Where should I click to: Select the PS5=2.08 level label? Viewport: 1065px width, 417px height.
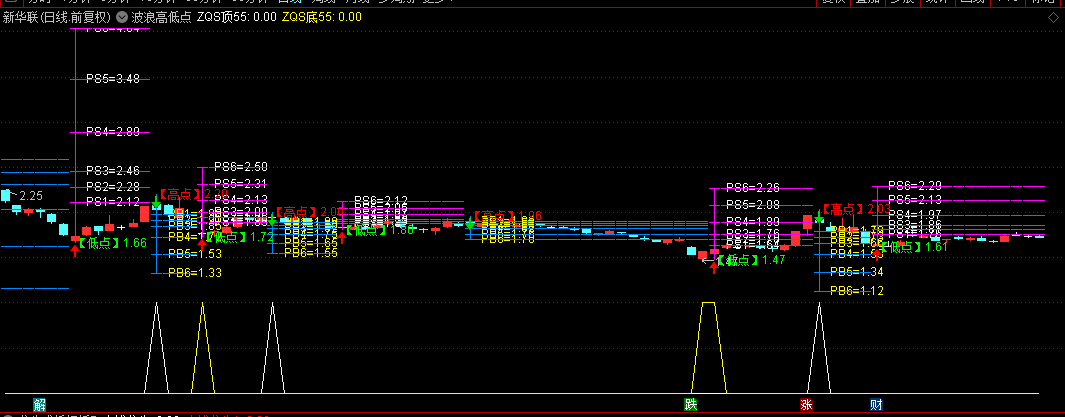tap(753, 204)
